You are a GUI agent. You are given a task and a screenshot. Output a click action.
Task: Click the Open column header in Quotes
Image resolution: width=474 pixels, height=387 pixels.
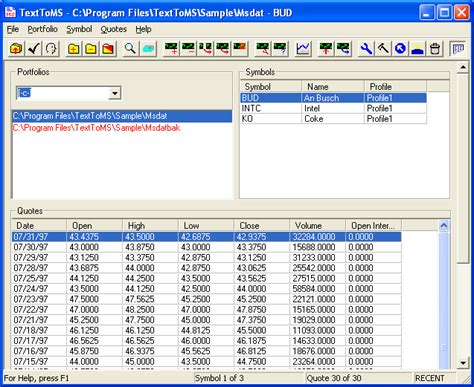pyautogui.click(x=95, y=225)
